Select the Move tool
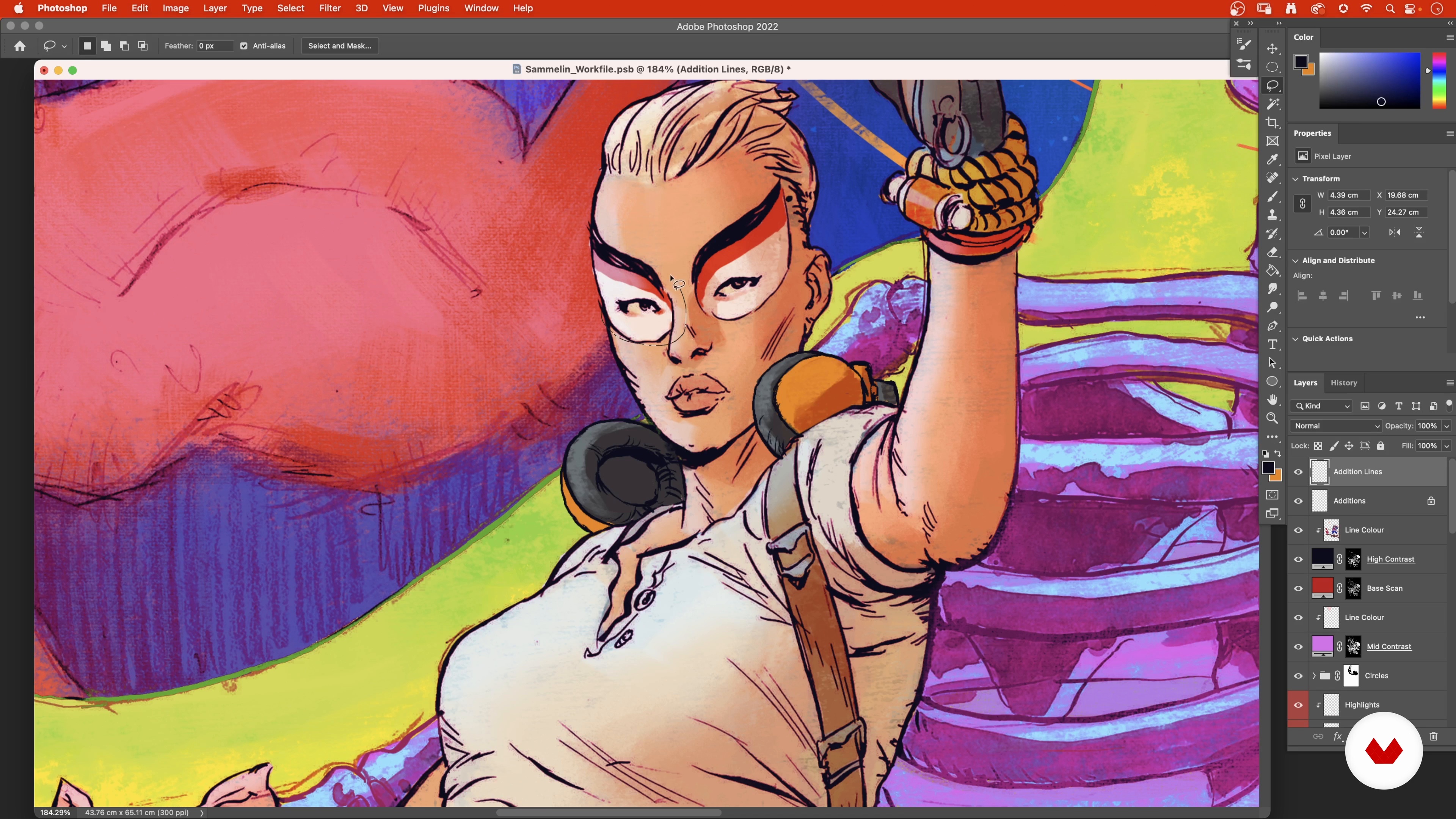Image resolution: width=1456 pixels, height=819 pixels. pyautogui.click(x=1272, y=49)
